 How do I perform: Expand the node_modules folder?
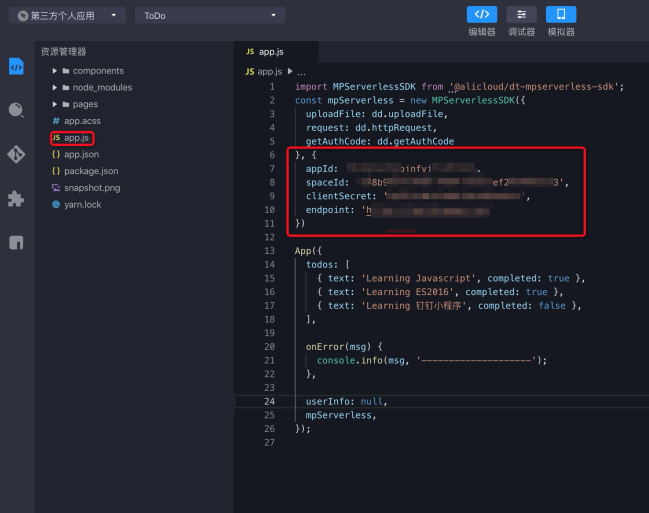pyautogui.click(x=55, y=87)
